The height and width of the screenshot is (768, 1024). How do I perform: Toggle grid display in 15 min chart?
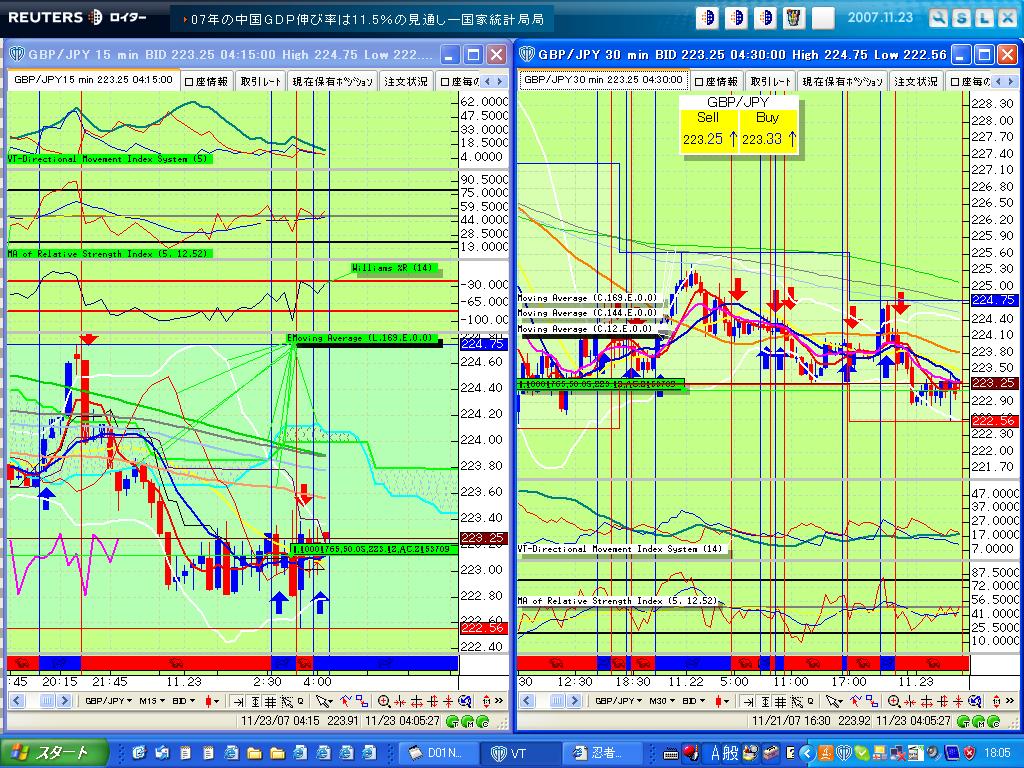coord(270,702)
